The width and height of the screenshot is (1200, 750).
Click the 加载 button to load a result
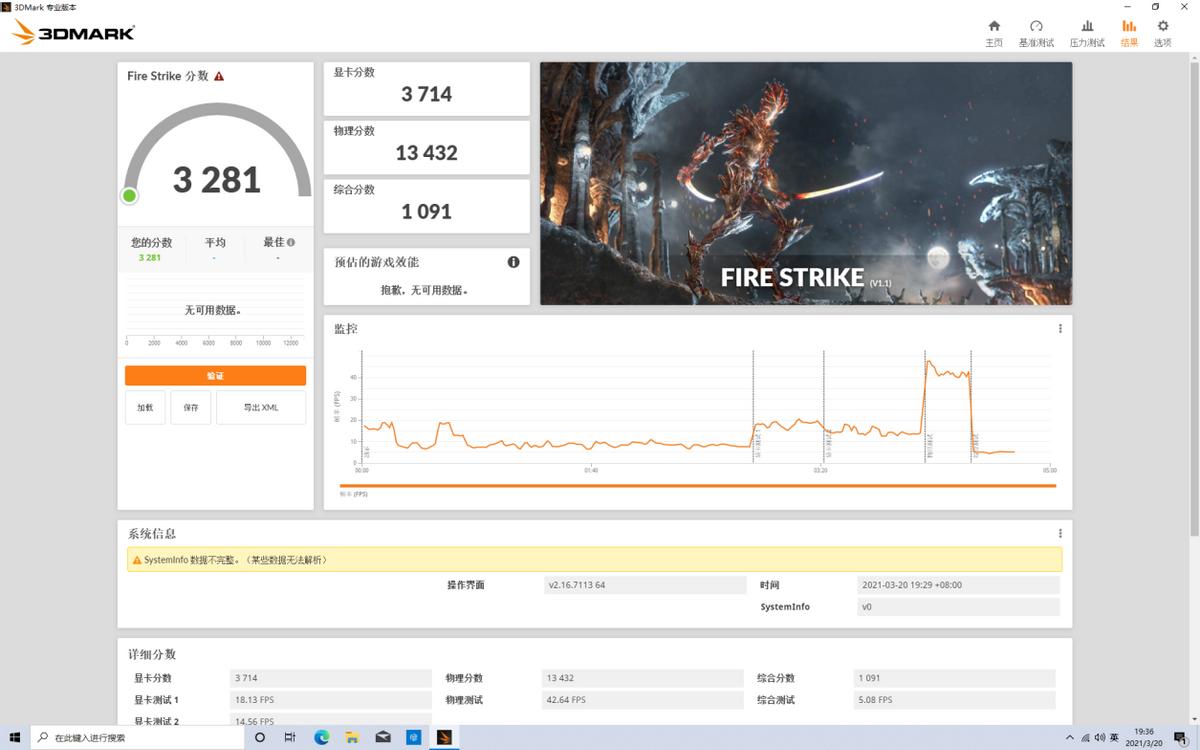click(145, 407)
